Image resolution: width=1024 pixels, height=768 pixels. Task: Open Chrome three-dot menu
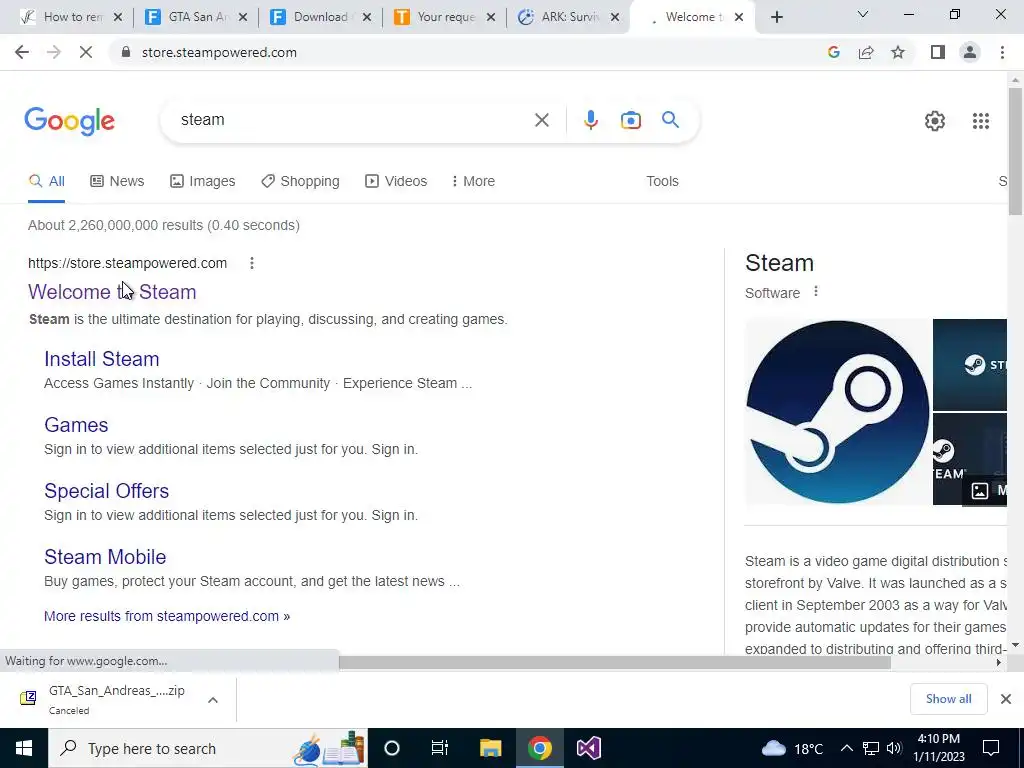pyautogui.click(x=1002, y=52)
